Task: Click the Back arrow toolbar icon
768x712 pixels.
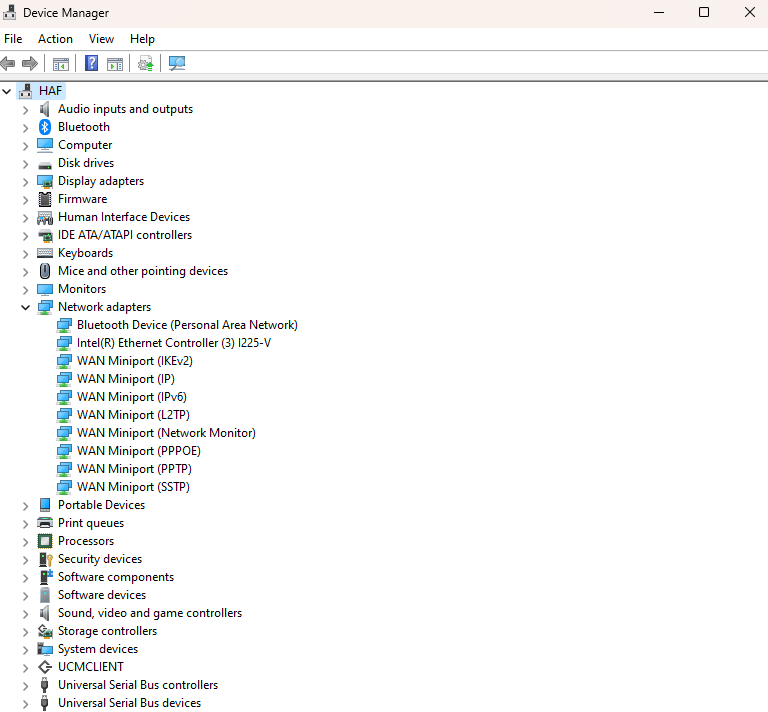Action: (8, 63)
